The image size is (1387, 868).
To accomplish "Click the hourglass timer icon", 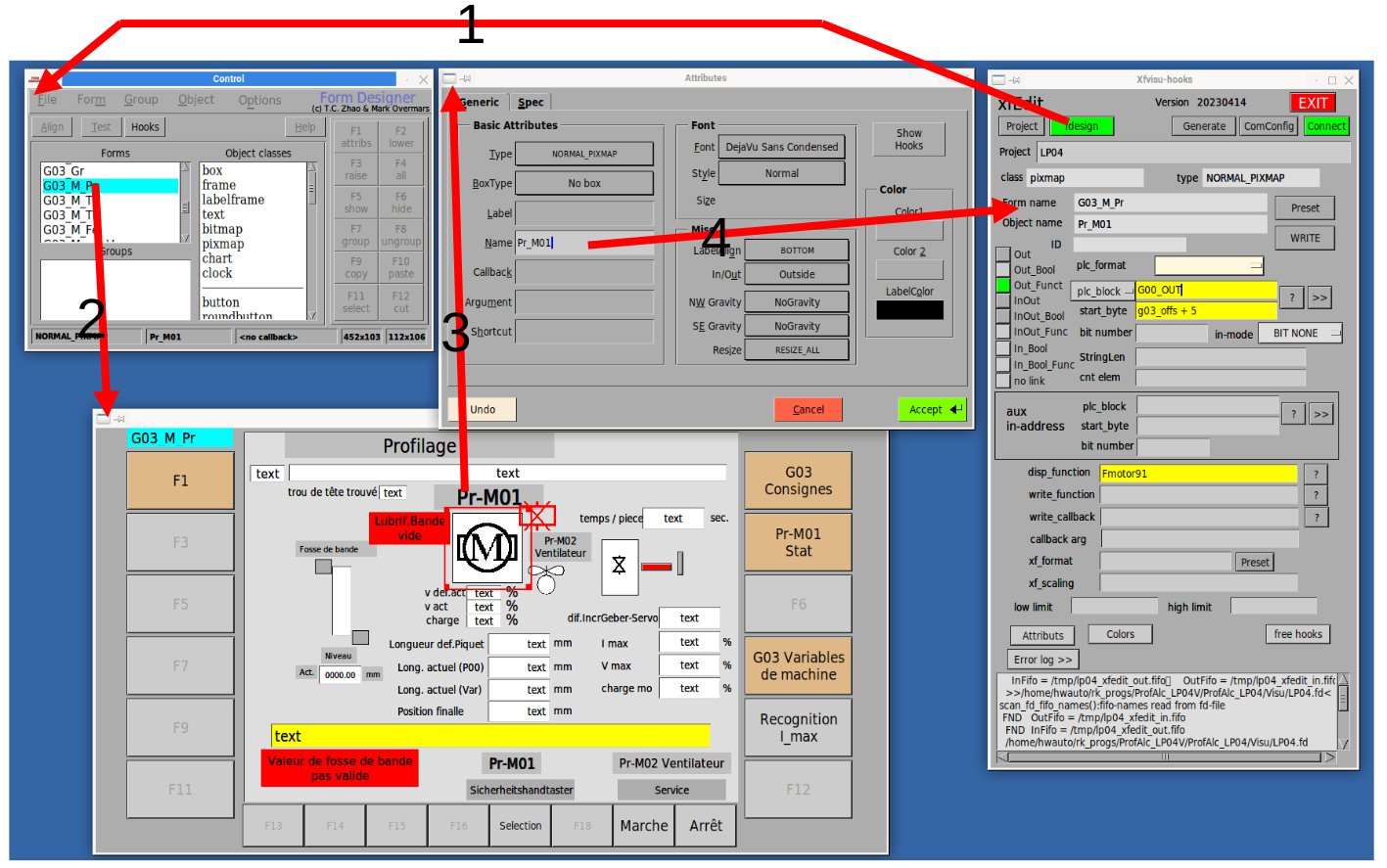I will [619, 566].
